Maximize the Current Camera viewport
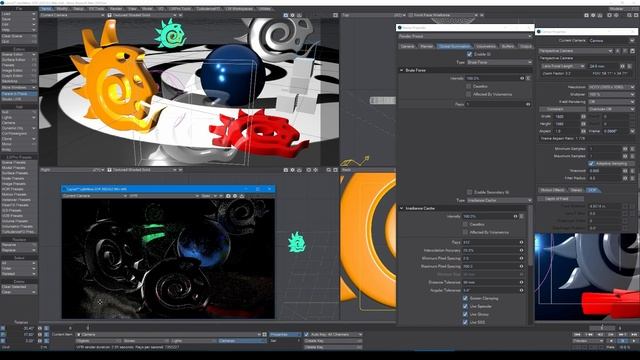Viewport: 640px width, 360px height. (x=335, y=15)
